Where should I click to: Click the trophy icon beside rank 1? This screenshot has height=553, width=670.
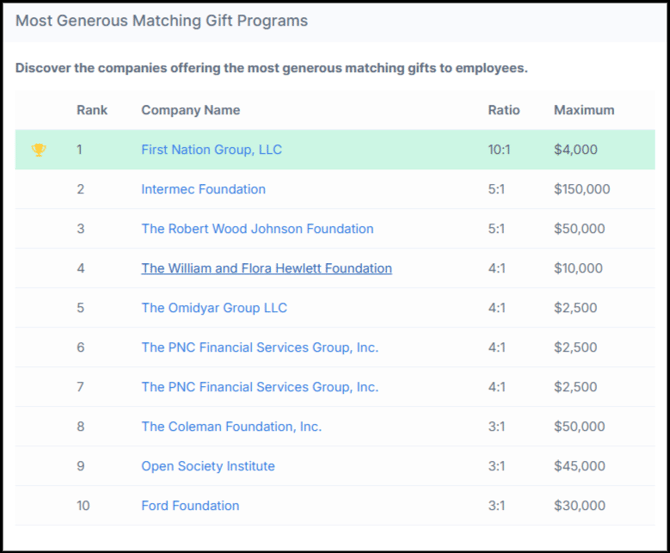coord(39,150)
